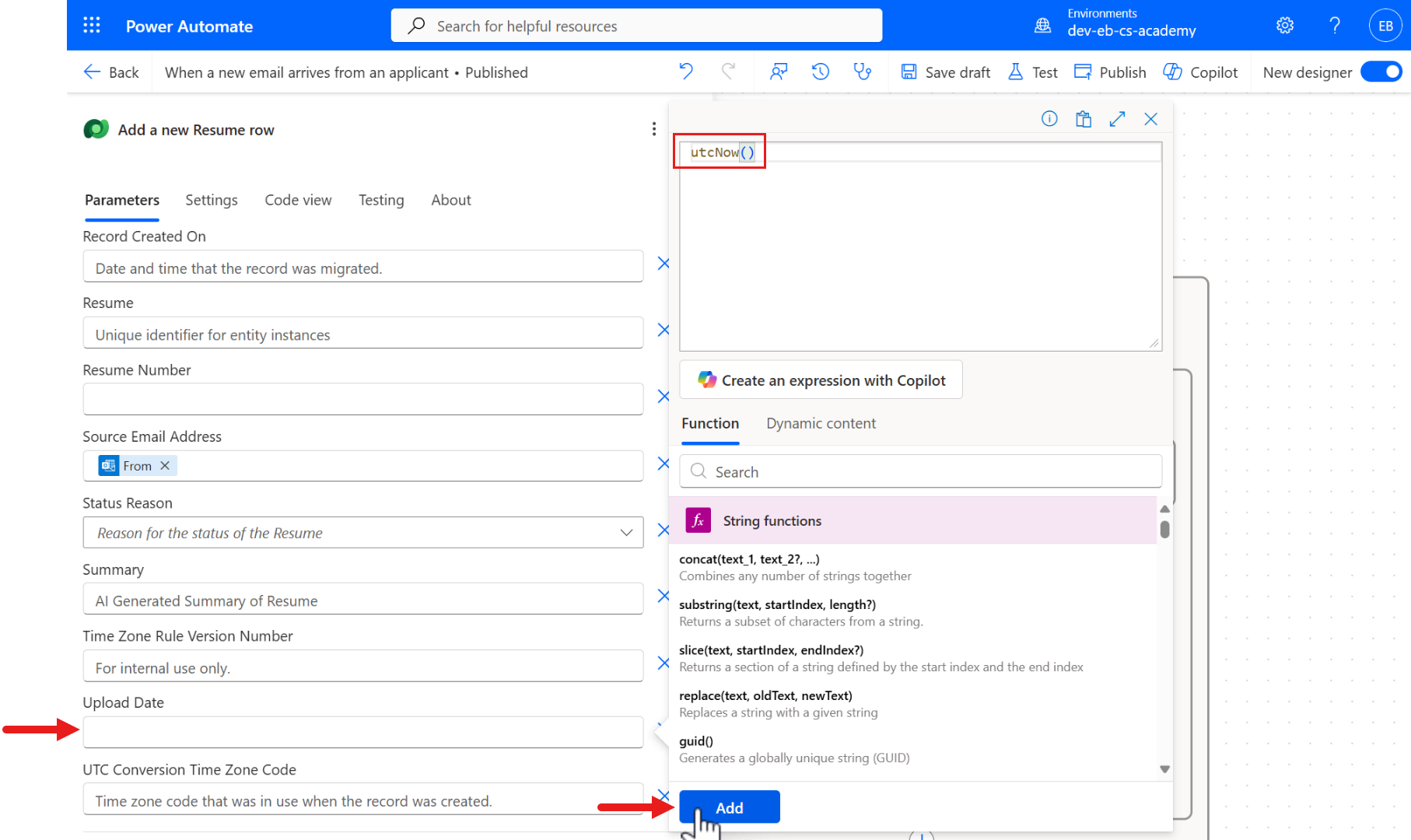The width and height of the screenshot is (1411, 840).
Task: Share the flow using the collaborators icon
Action: coord(779,72)
